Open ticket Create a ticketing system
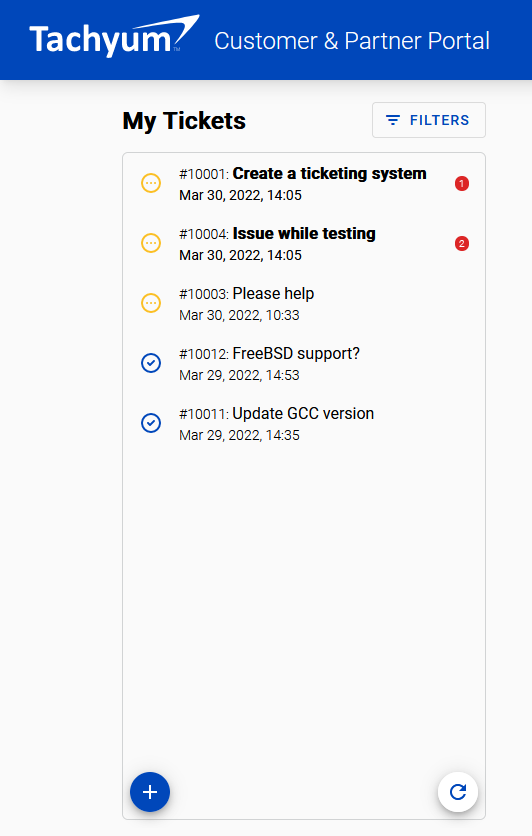 (304, 183)
